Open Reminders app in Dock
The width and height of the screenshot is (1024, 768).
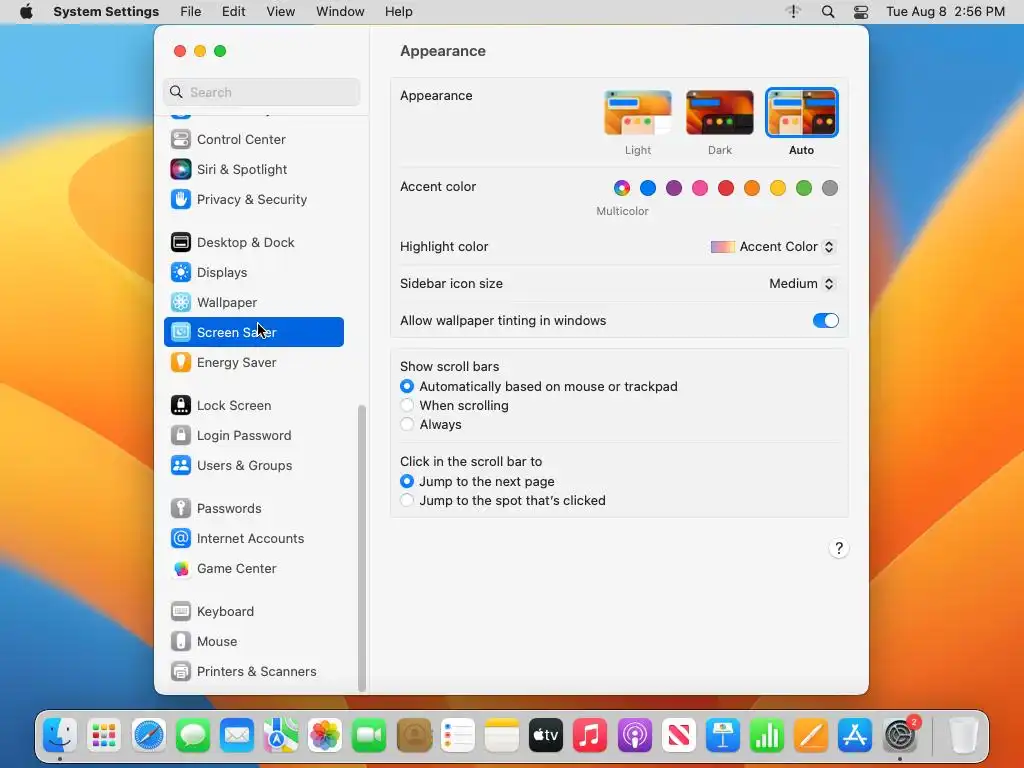tap(458, 735)
